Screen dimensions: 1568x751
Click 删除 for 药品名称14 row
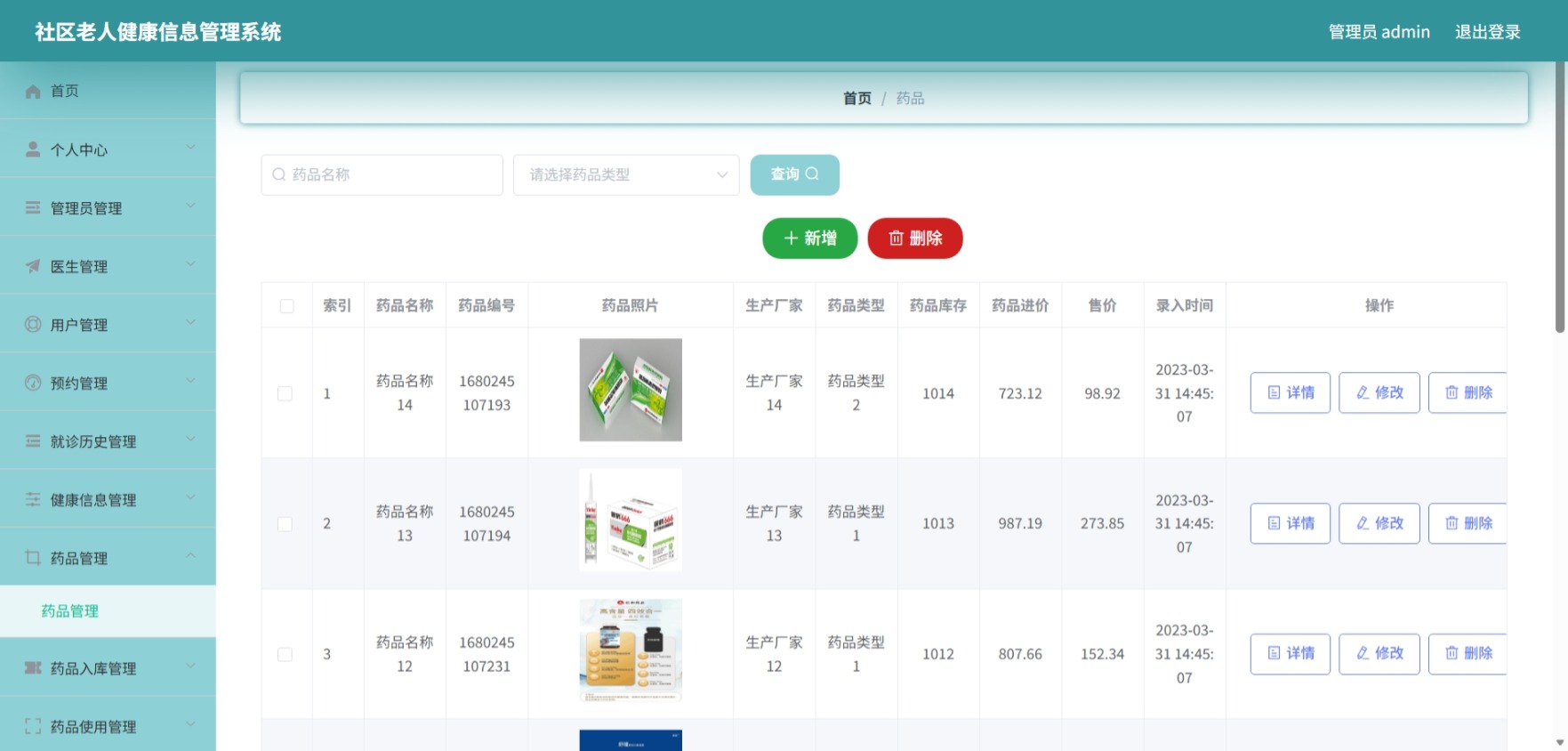pos(1467,392)
